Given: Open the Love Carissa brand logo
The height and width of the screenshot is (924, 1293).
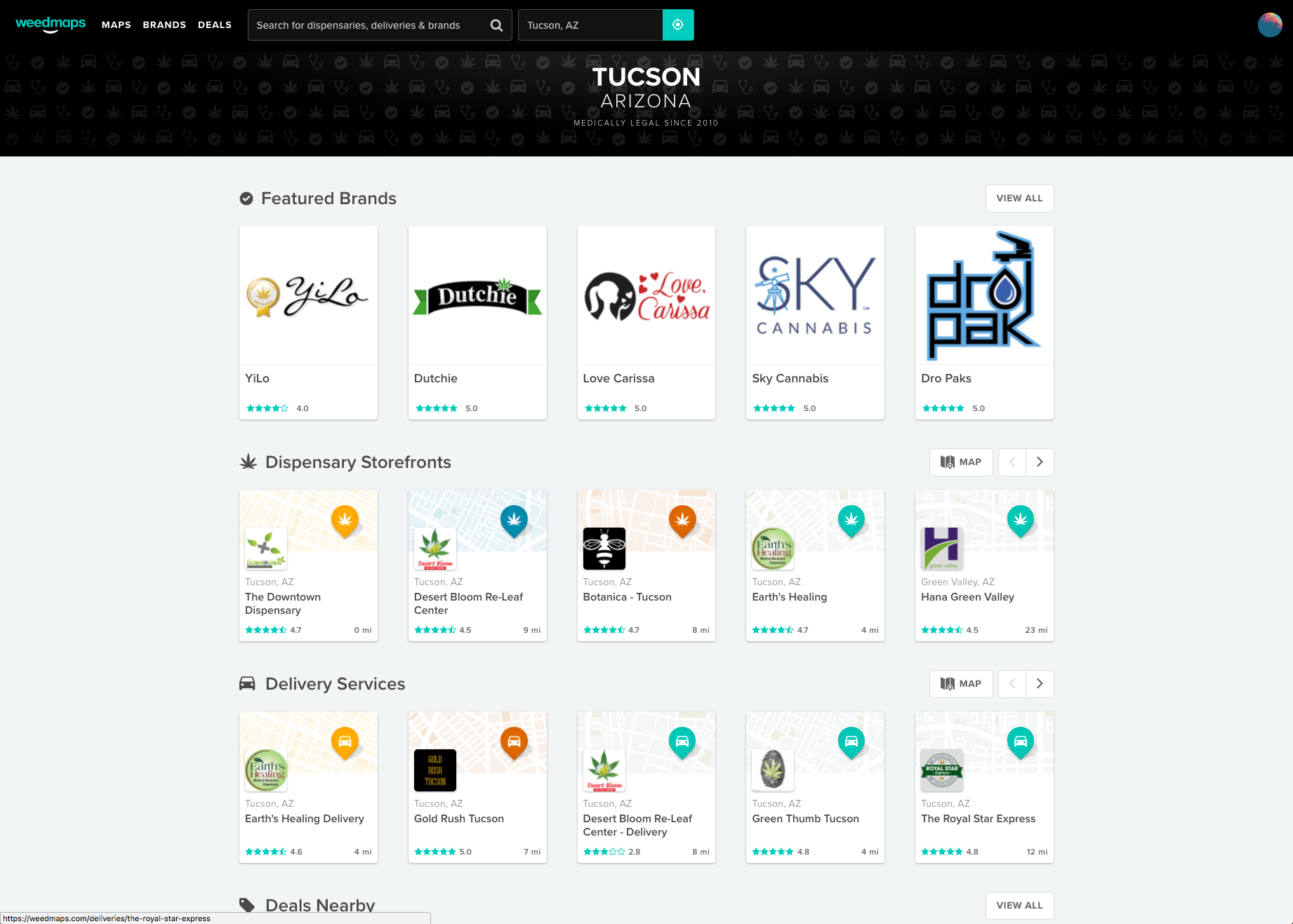Looking at the screenshot, I should point(646,295).
